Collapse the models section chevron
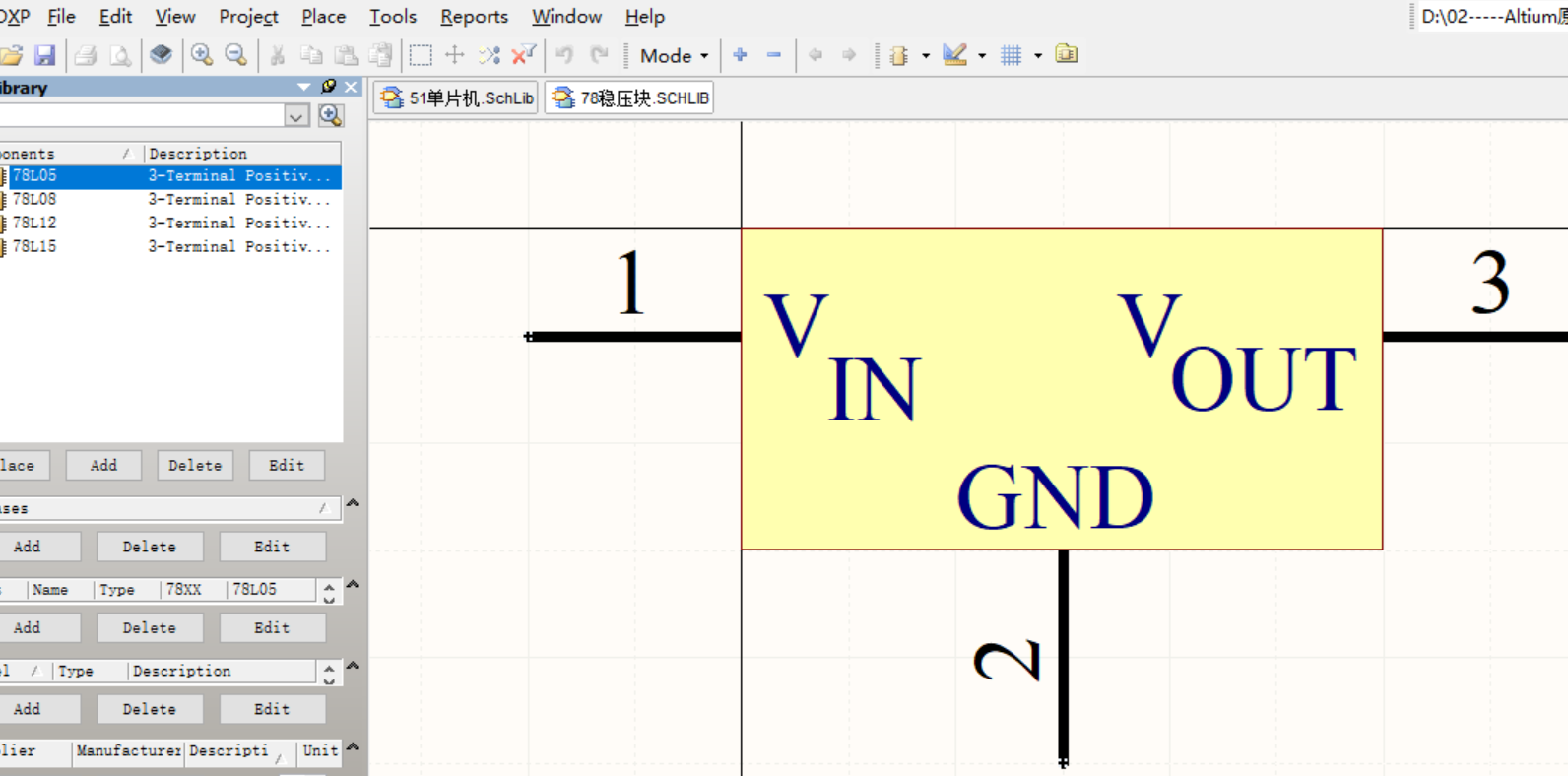Image resolution: width=1568 pixels, height=776 pixels. (x=353, y=666)
